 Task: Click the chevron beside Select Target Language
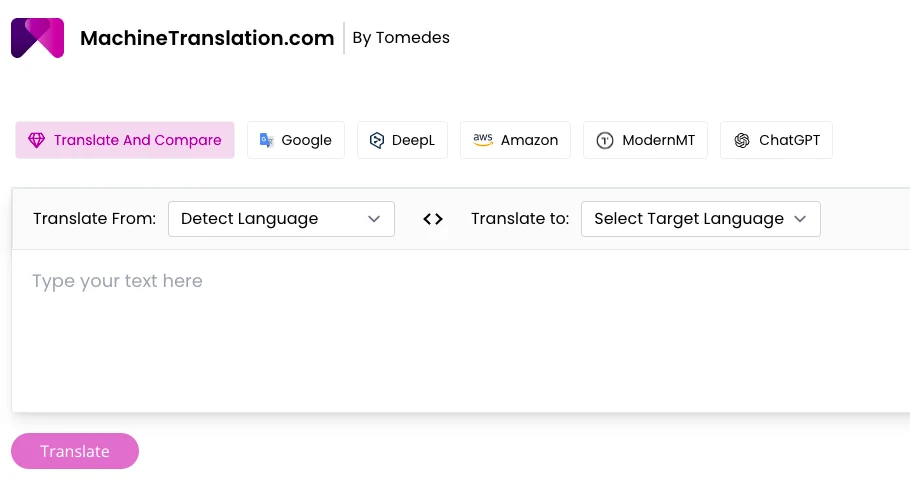coord(800,219)
